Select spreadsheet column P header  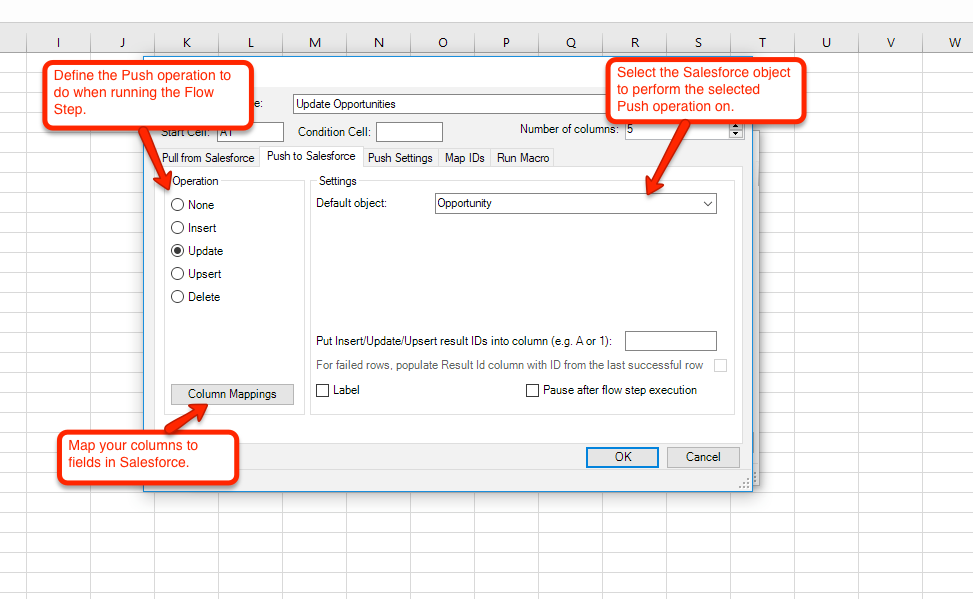(506, 42)
